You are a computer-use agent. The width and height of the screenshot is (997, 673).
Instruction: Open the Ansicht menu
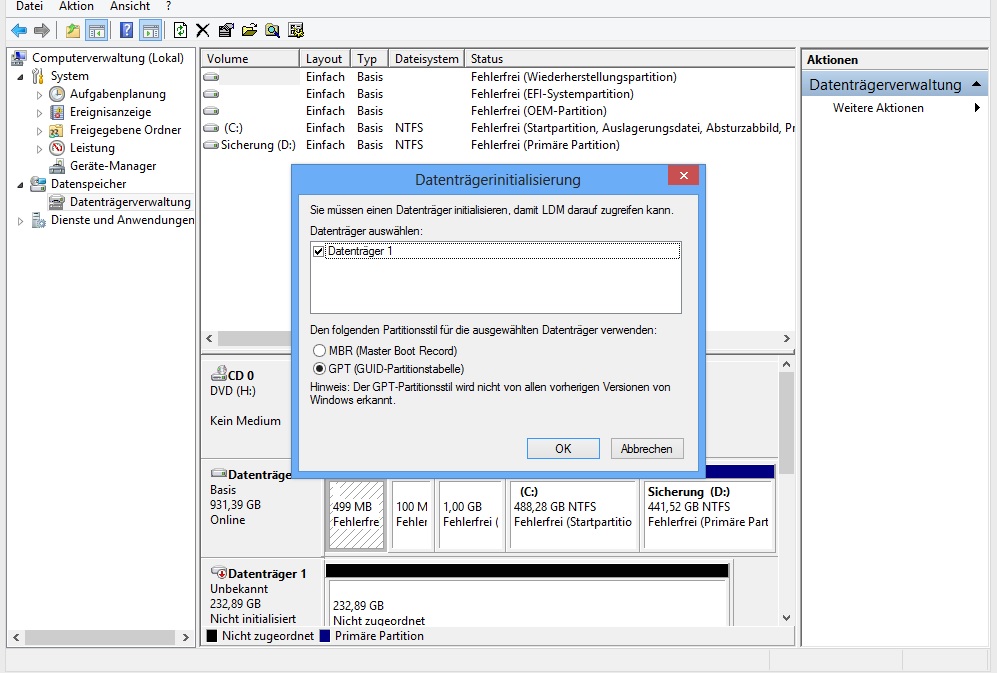click(130, 6)
